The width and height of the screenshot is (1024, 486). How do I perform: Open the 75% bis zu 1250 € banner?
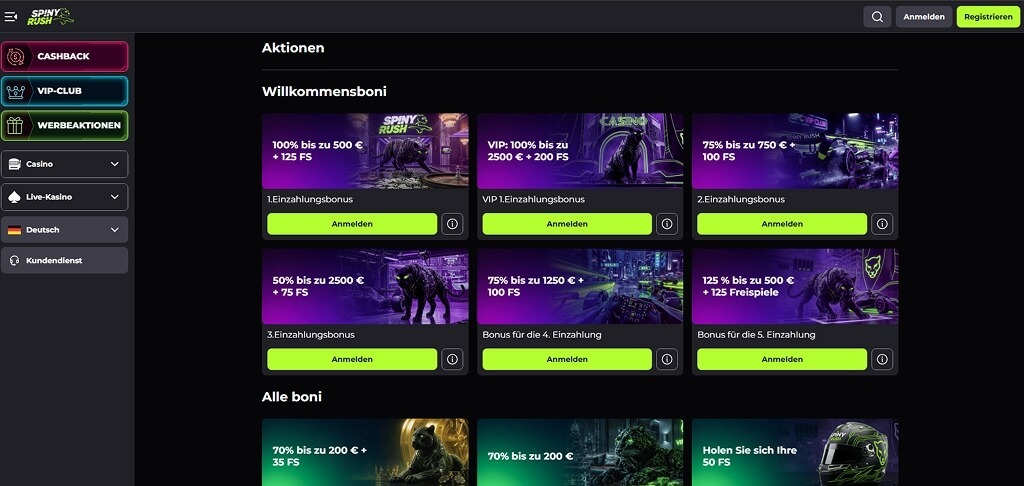tap(580, 287)
